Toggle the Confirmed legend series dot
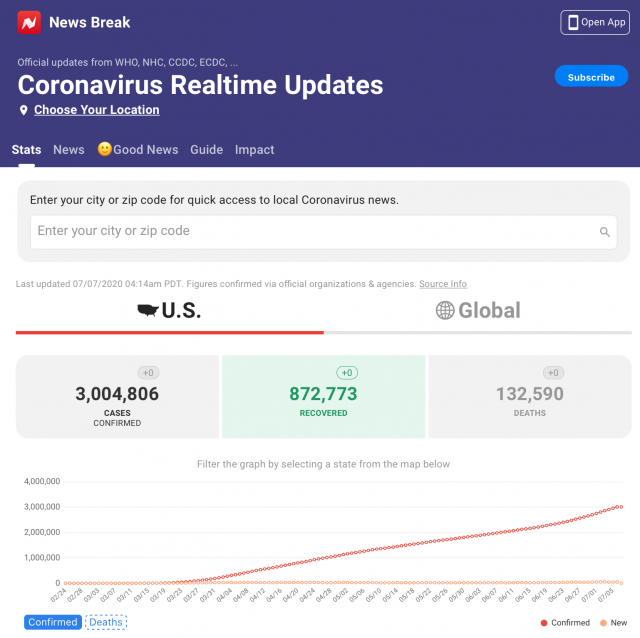 [544, 623]
